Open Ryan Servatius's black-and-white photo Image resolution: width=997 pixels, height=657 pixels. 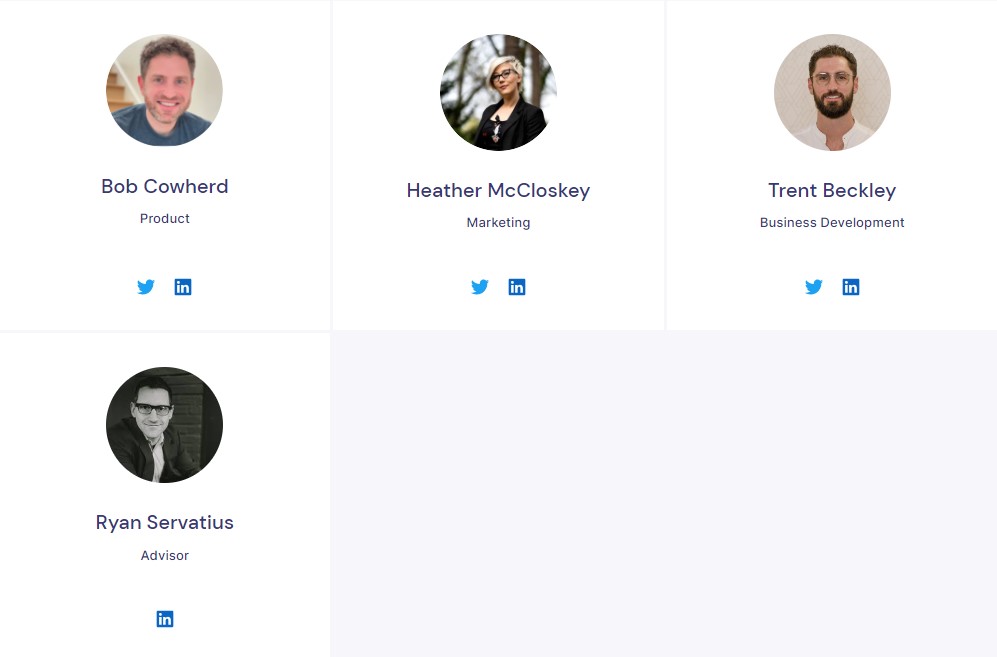point(164,425)
